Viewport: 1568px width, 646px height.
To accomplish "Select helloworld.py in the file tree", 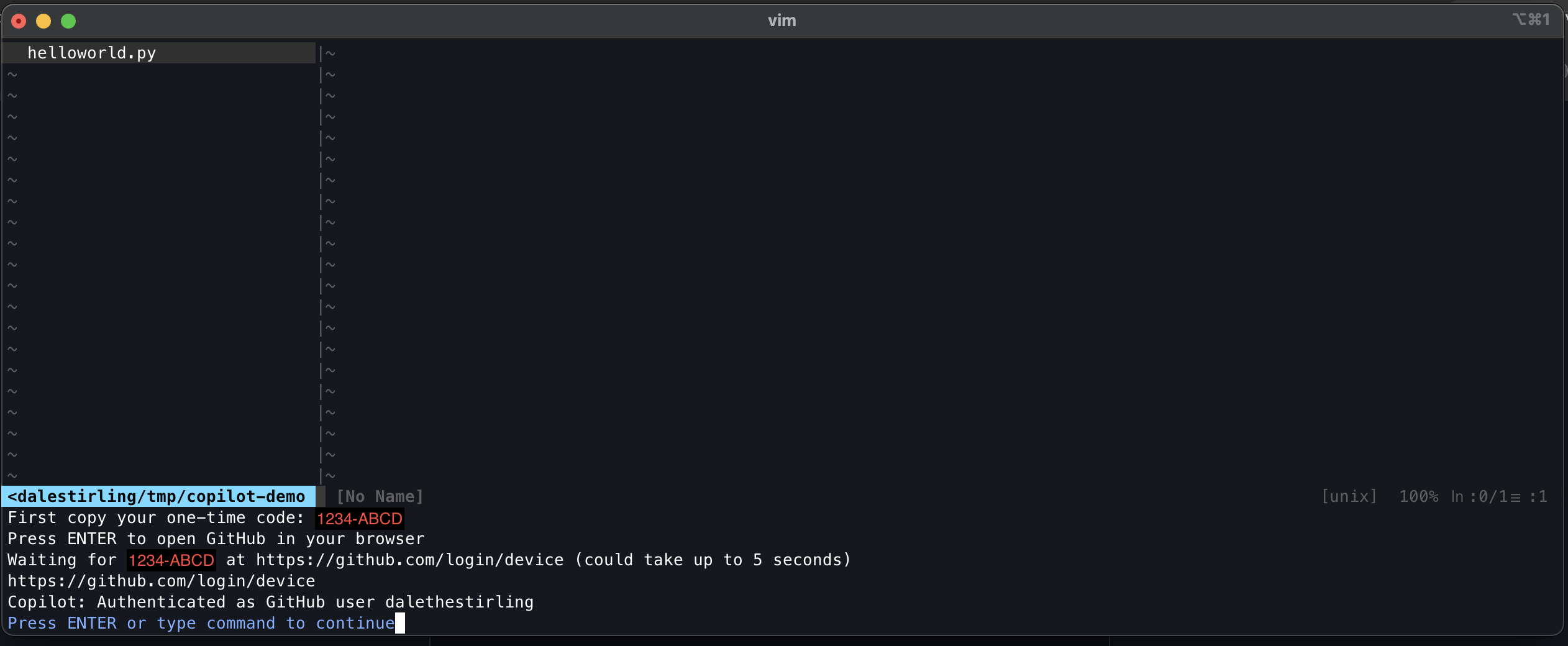I will (x=91, y=53).
